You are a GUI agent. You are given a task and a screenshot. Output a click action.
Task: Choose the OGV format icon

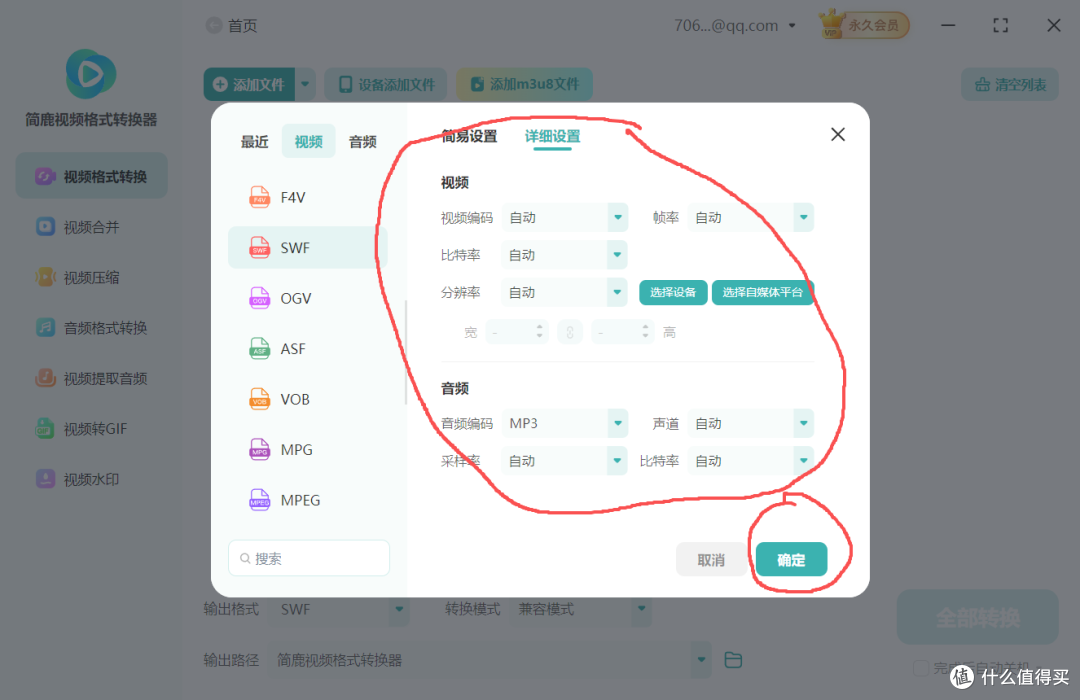click(x=260, y=298)
